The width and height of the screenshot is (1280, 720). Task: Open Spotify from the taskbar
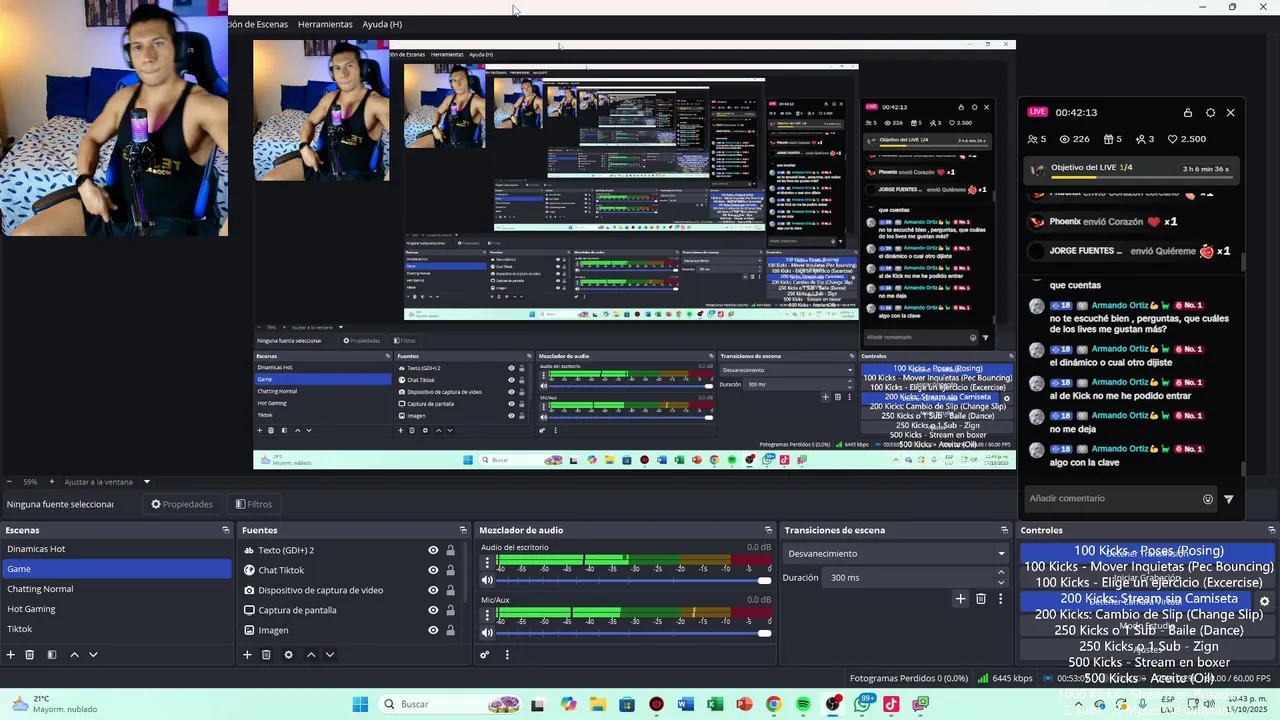point(804,705)
